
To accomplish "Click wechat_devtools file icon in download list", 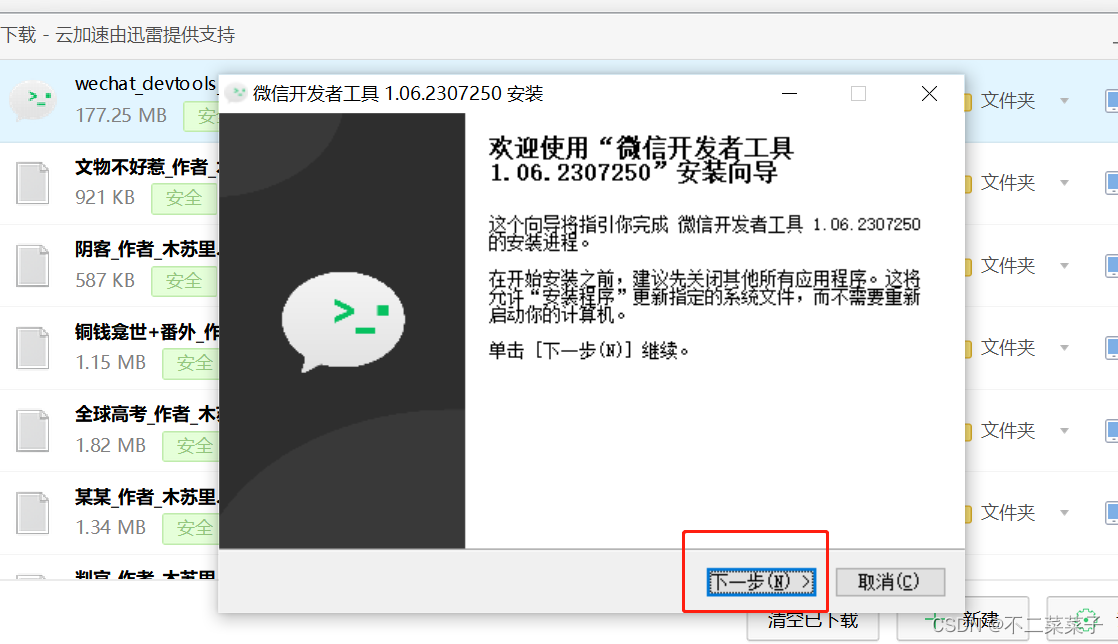I will point(33,101).
